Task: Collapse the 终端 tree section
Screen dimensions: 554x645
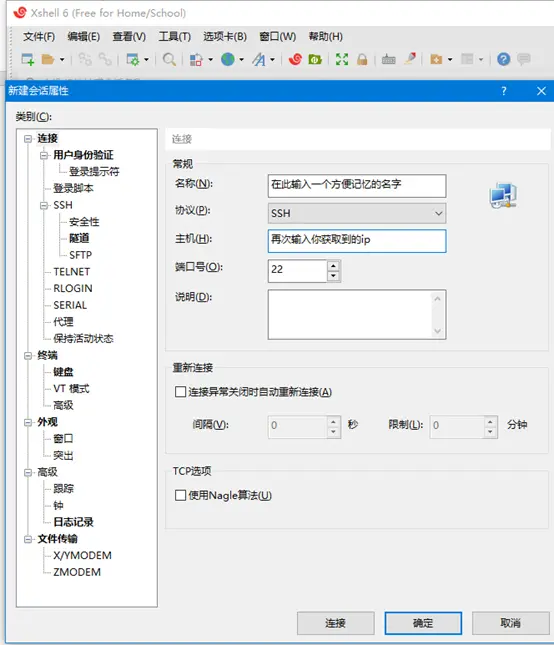Action: [28, 355]
